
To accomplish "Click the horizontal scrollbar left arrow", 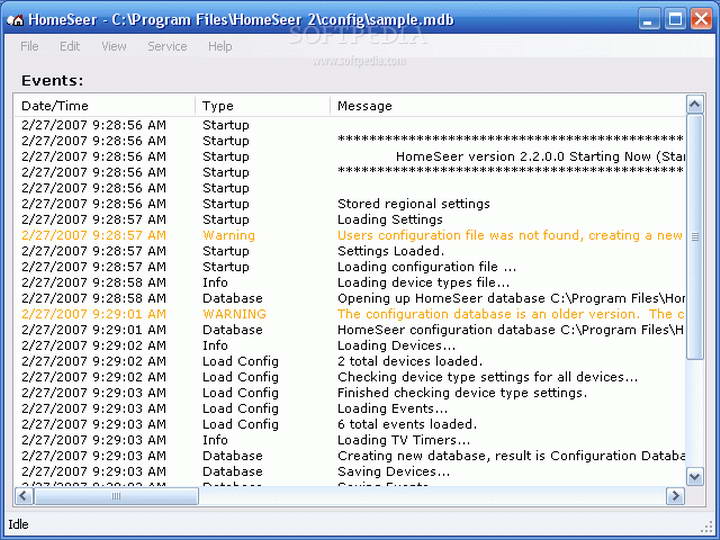I will (24, 496).
